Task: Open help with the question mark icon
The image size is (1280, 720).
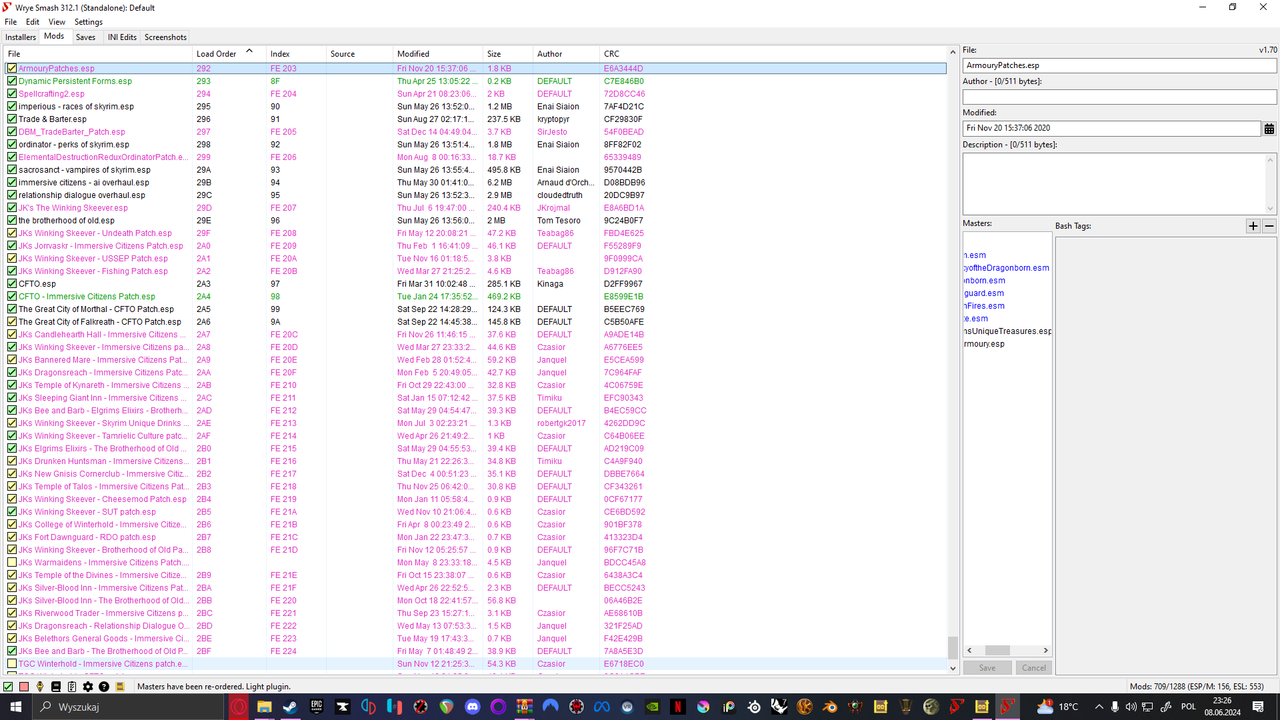Action: click(104, 686)
